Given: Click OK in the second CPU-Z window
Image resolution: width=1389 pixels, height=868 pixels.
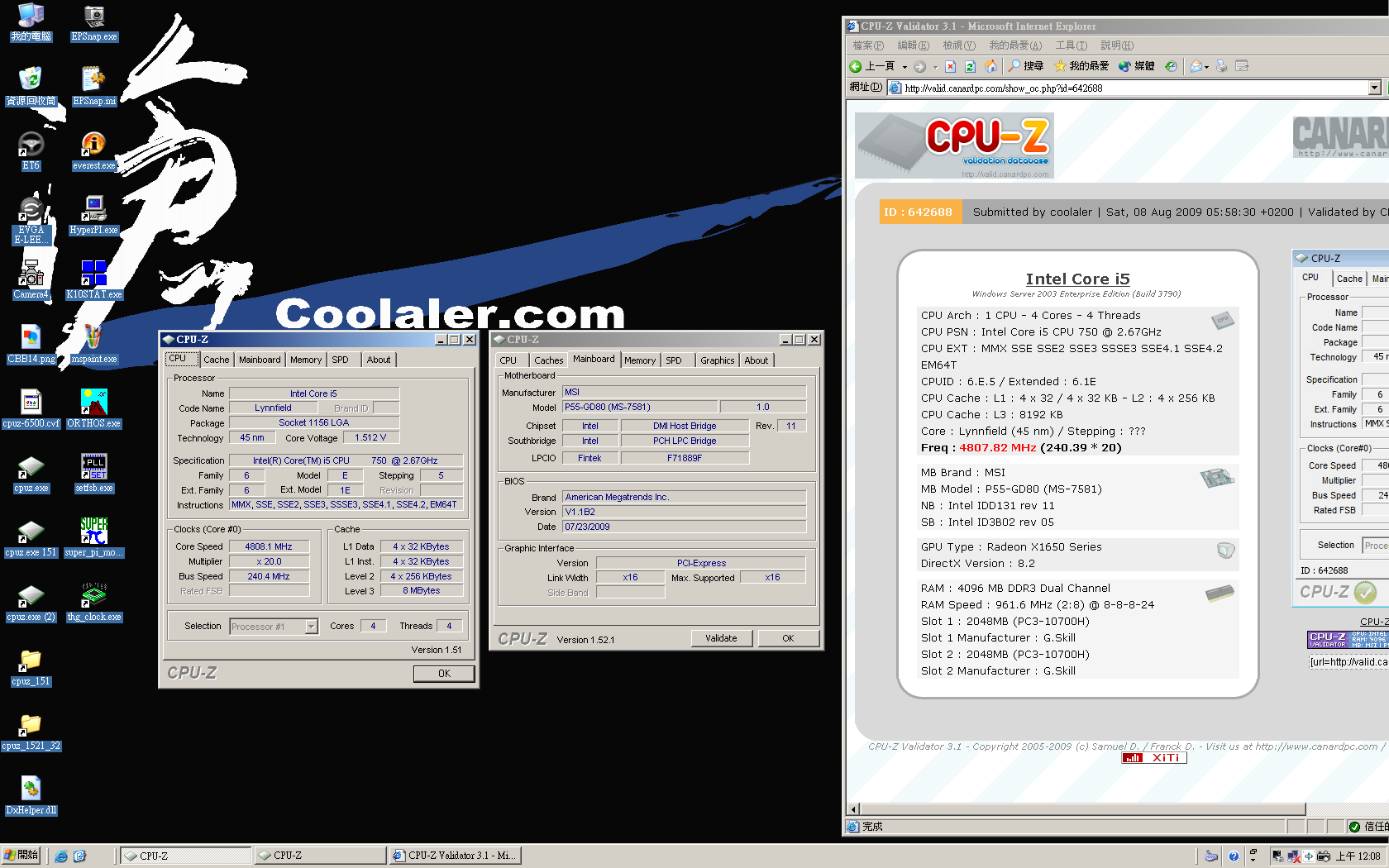Looking at the screenshot, I should [x=788, y=638].
